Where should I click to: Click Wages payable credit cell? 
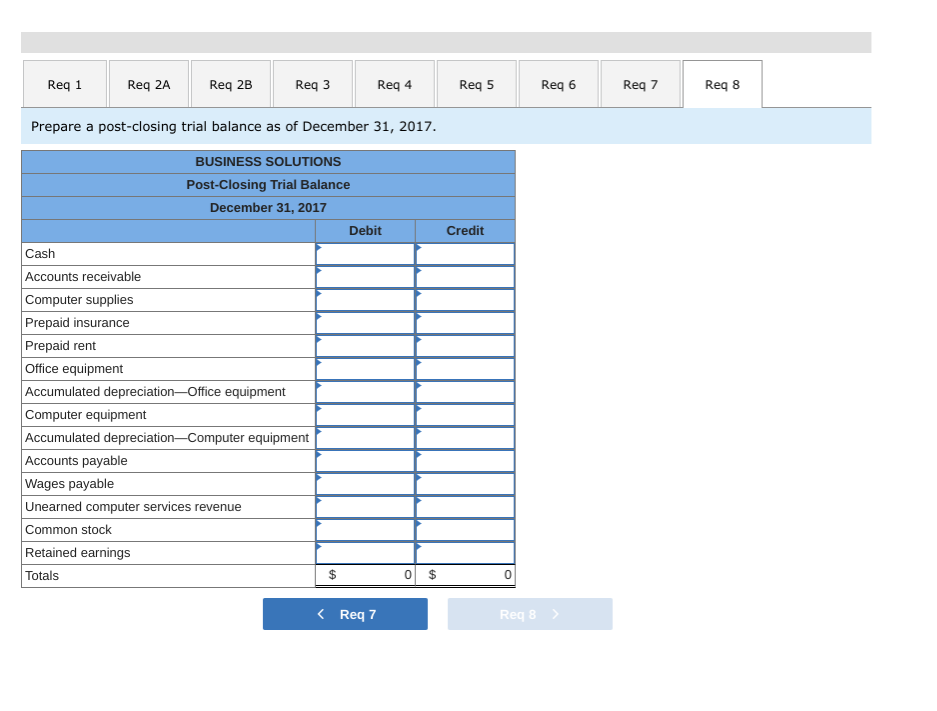coord(465,484)
